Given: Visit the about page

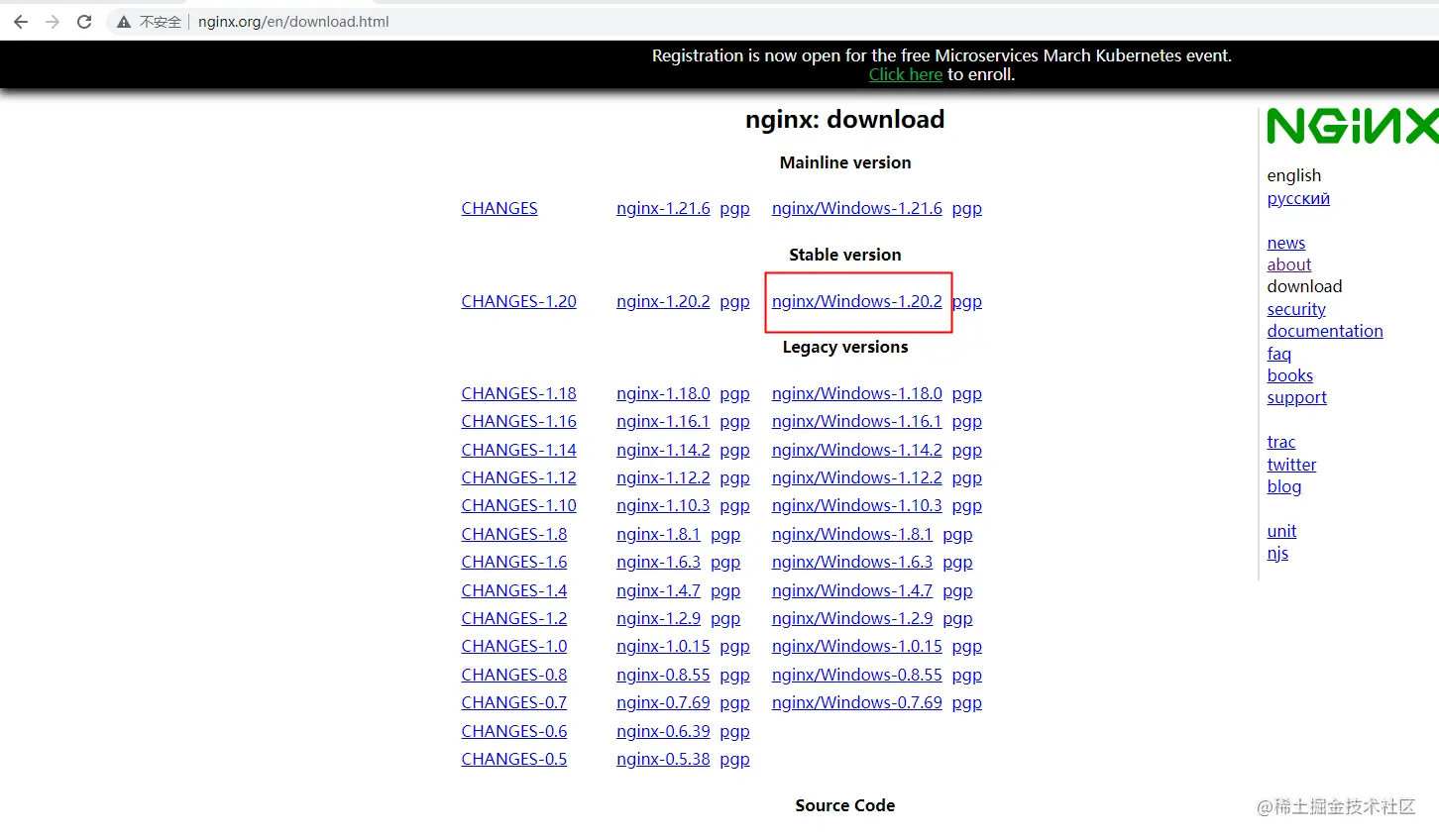Looking at the screenshot, I should click(x=1288, y=264).
